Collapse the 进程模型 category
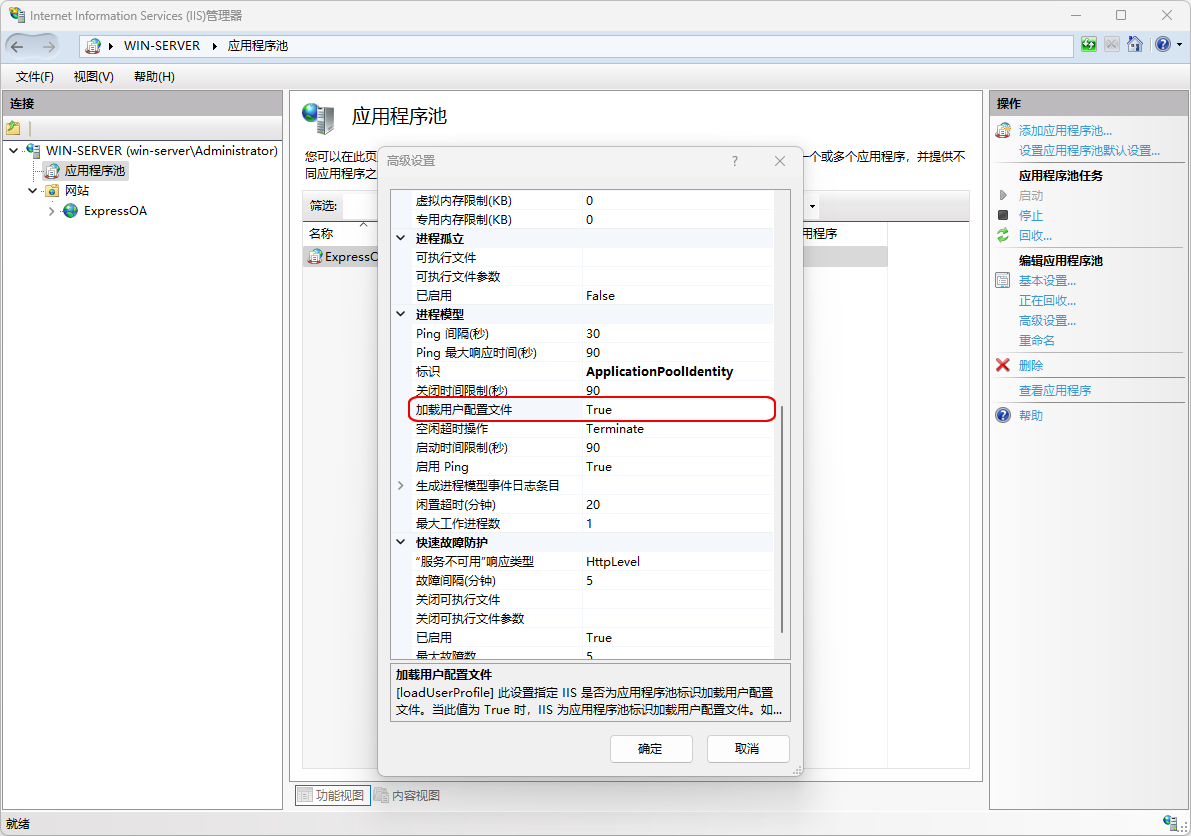The height and width of the screenshot is (836, 1191). click(401, 315)
